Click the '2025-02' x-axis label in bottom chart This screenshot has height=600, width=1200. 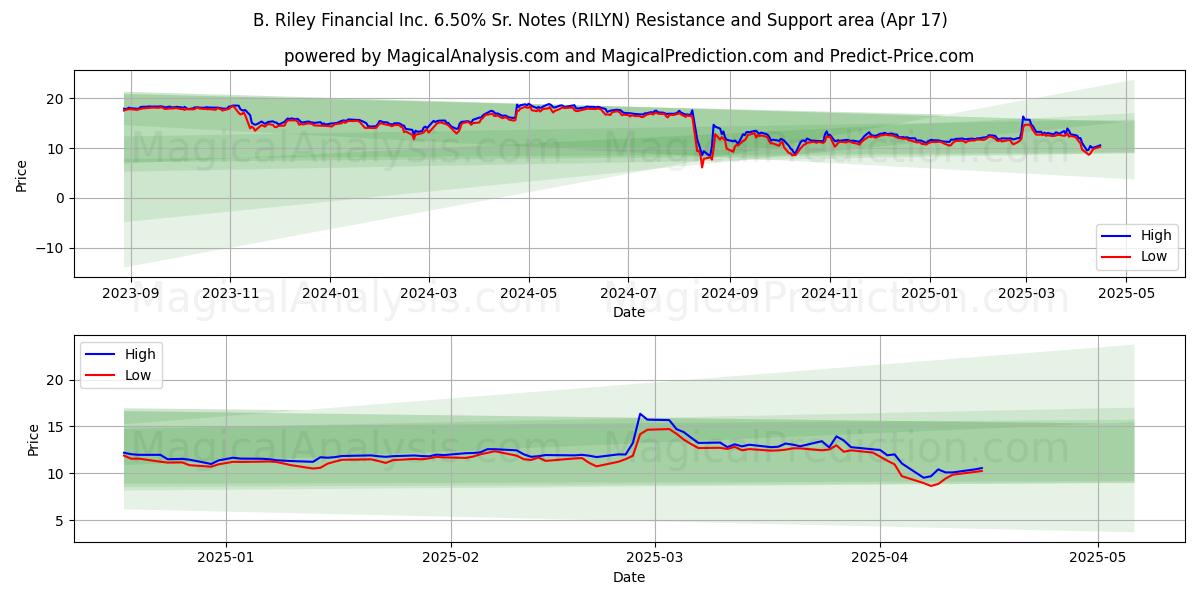(x=451, y=559)
